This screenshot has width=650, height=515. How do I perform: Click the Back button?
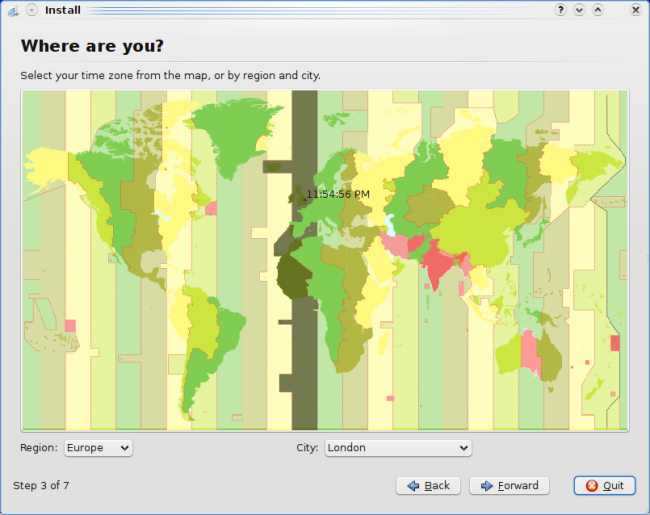tap(428, 486)
